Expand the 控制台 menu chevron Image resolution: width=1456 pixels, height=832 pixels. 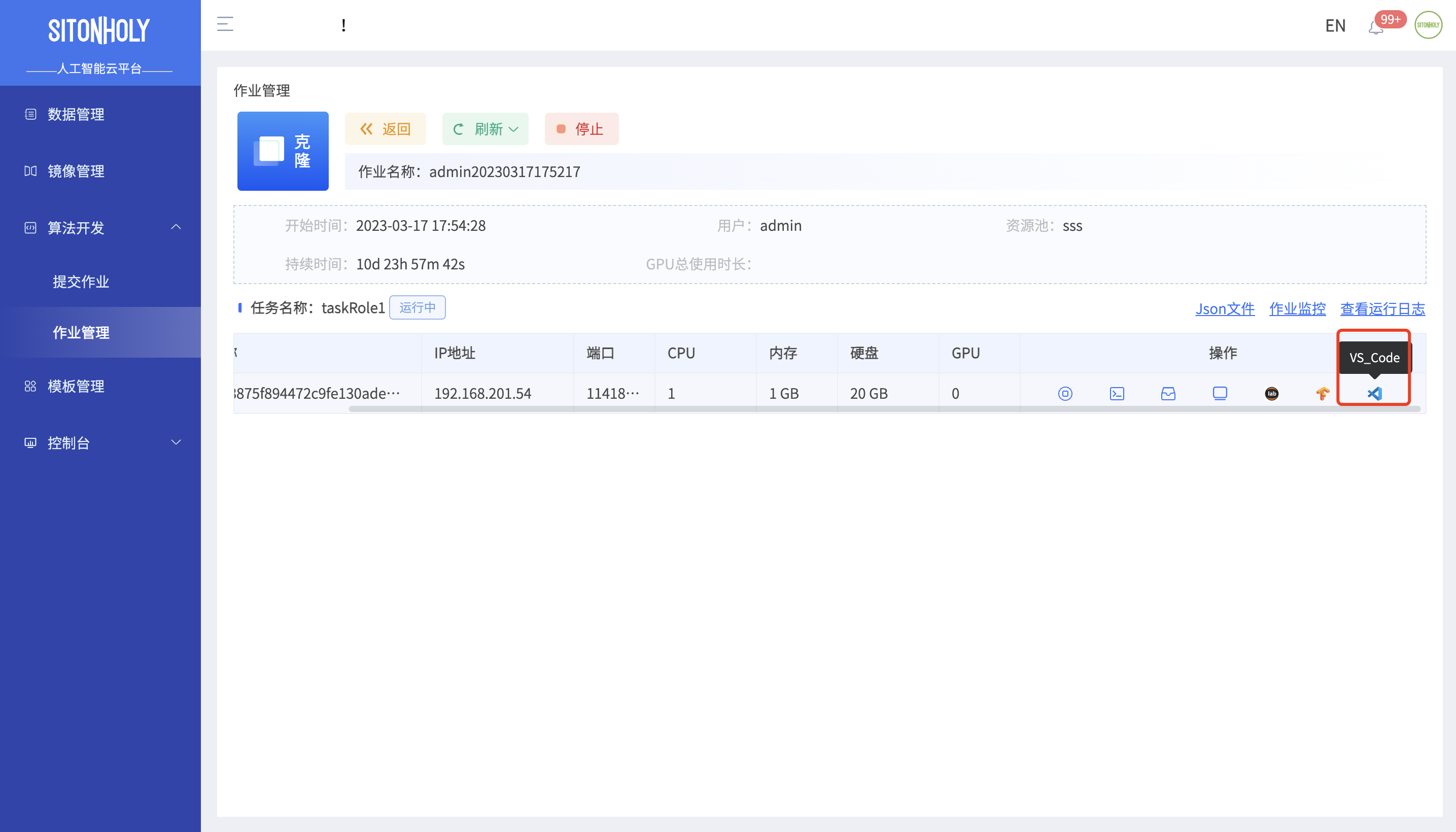[176, 442]
